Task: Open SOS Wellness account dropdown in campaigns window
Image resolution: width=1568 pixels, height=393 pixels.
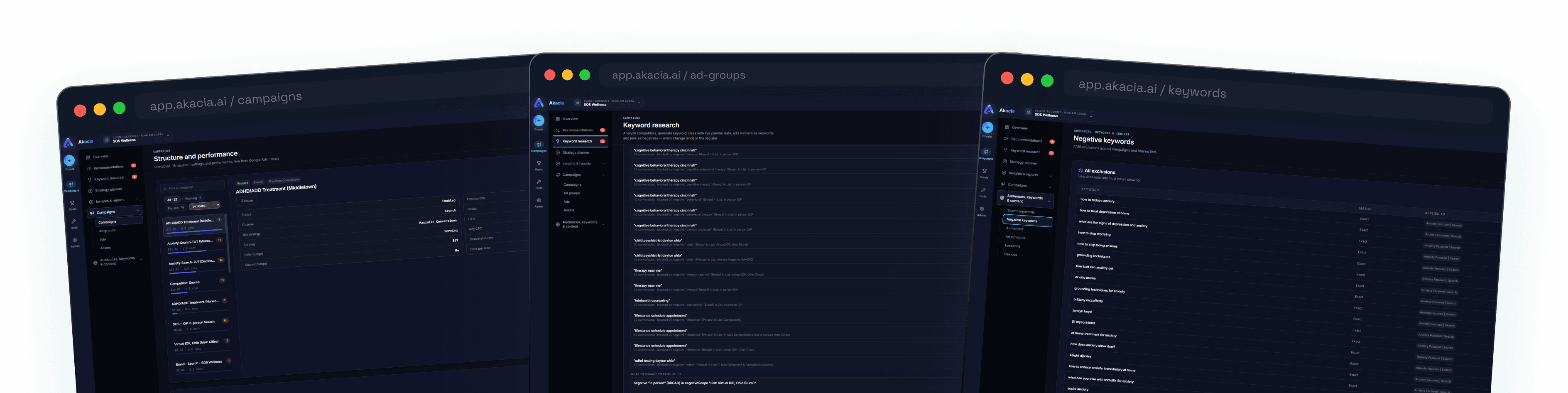Action: click(136, 138)
